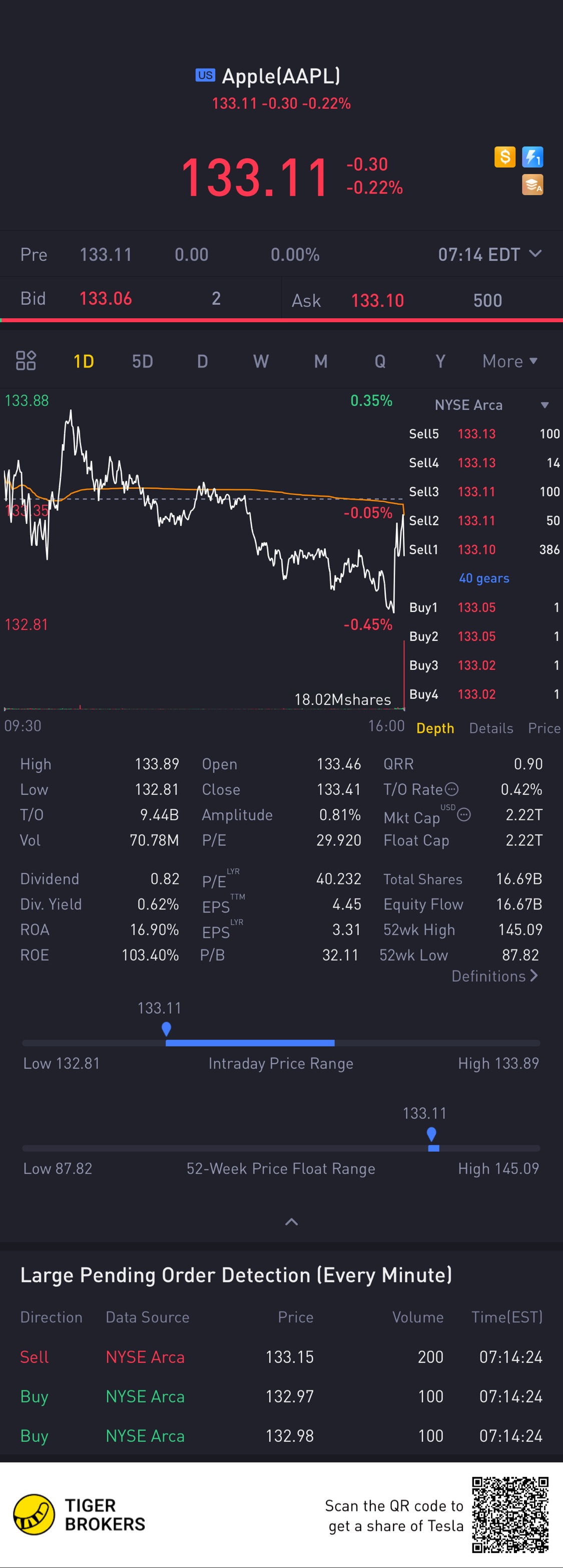Tap the Mkt Cap currency info icon
The height and width of the screenshot is (1568, 563).
464,815
